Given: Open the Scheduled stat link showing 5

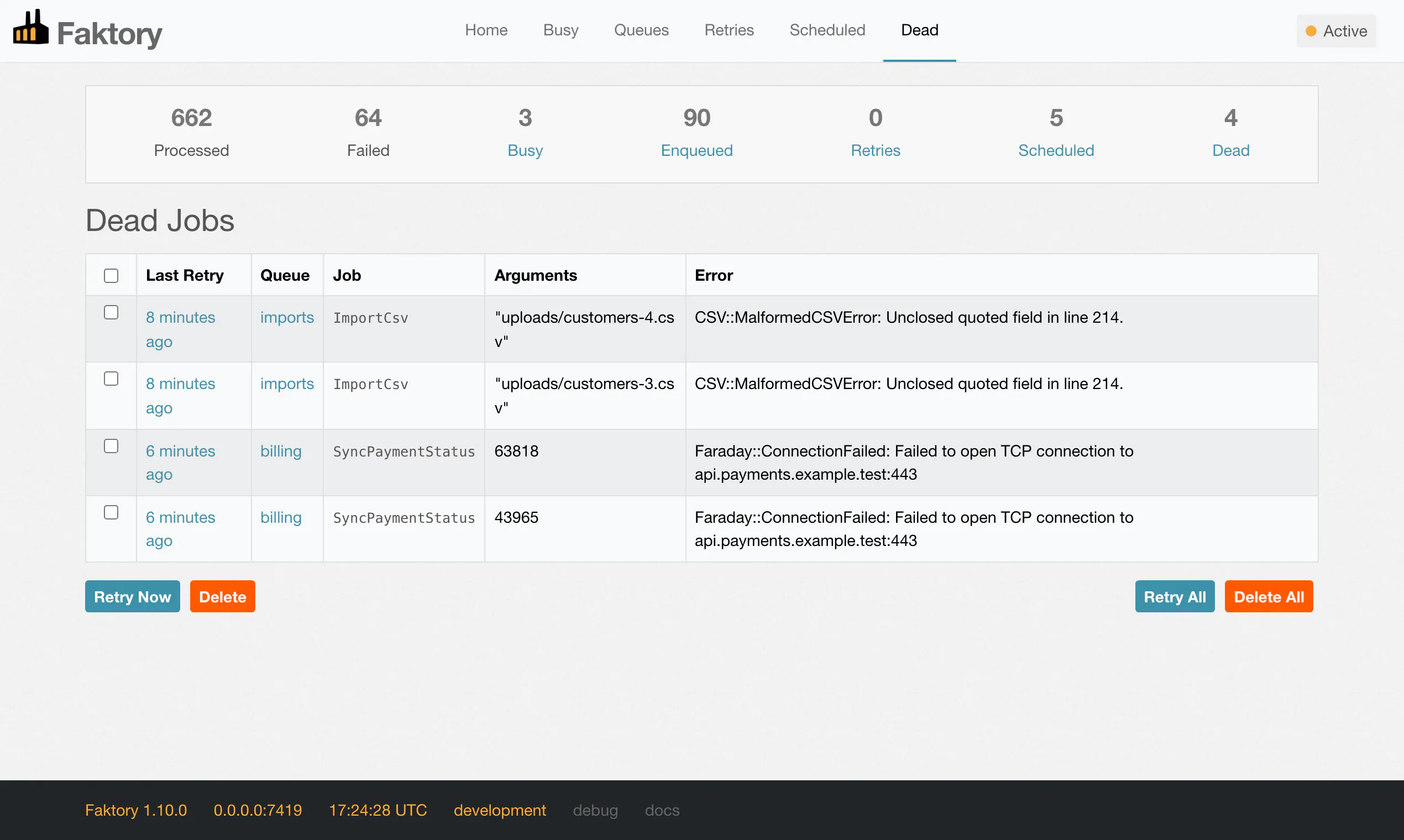Looking at the screenshot, I should [1056, 150].
